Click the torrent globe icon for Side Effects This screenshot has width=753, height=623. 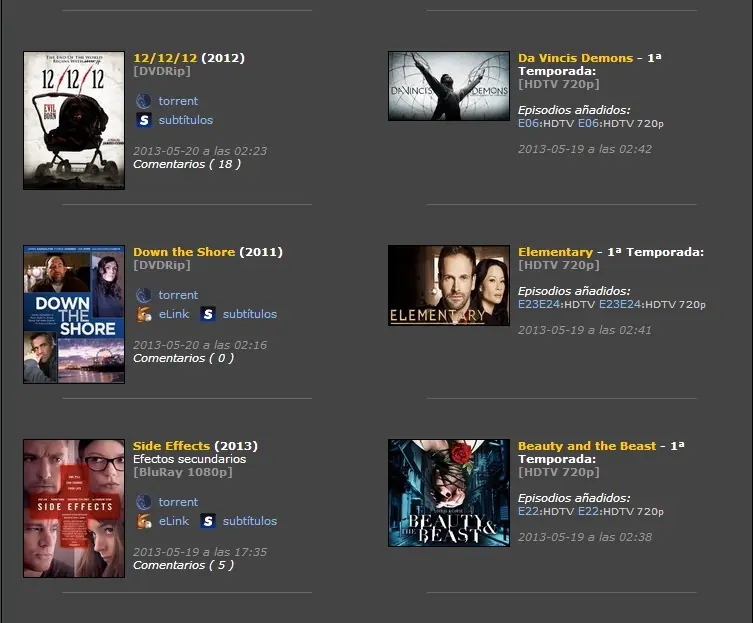pos(144,502)
